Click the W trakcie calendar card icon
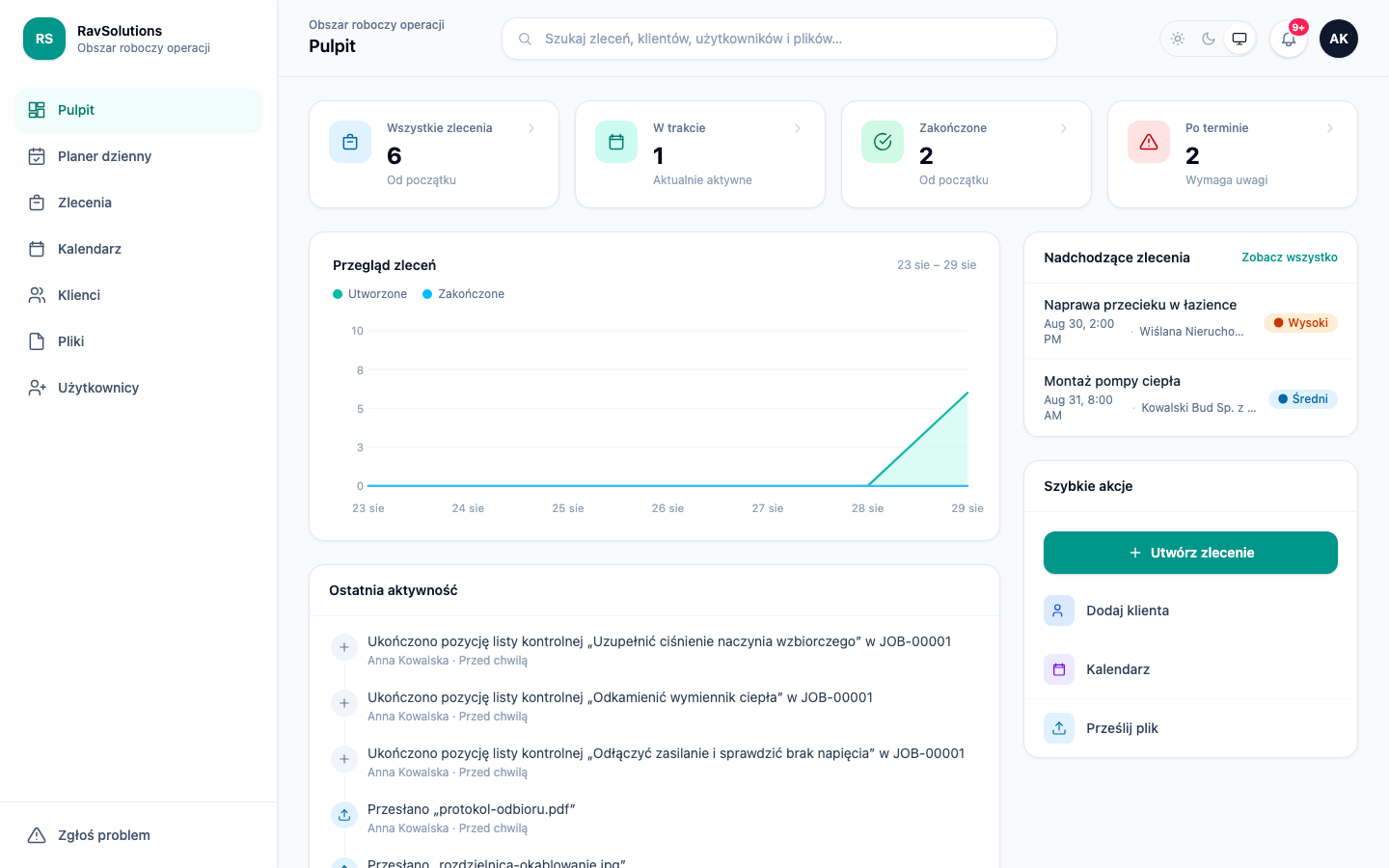Screen dimensions: 1389x868 click(616, 142)
